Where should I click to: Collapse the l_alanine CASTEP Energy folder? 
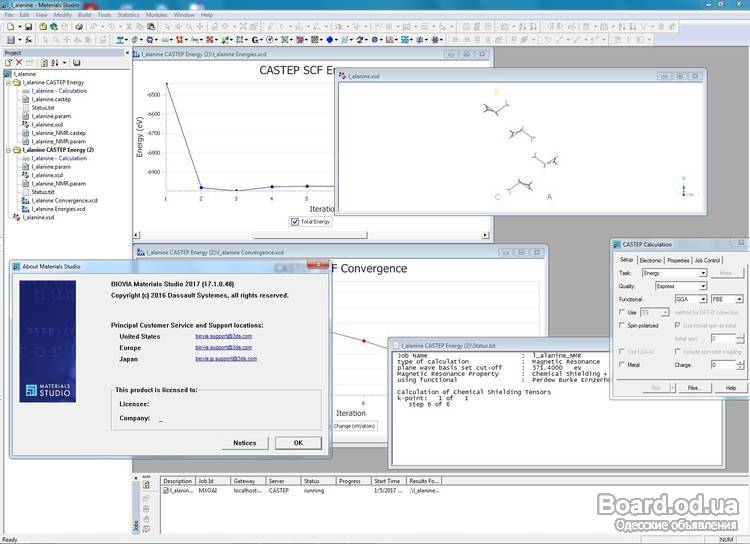click(x=8, y=82)
